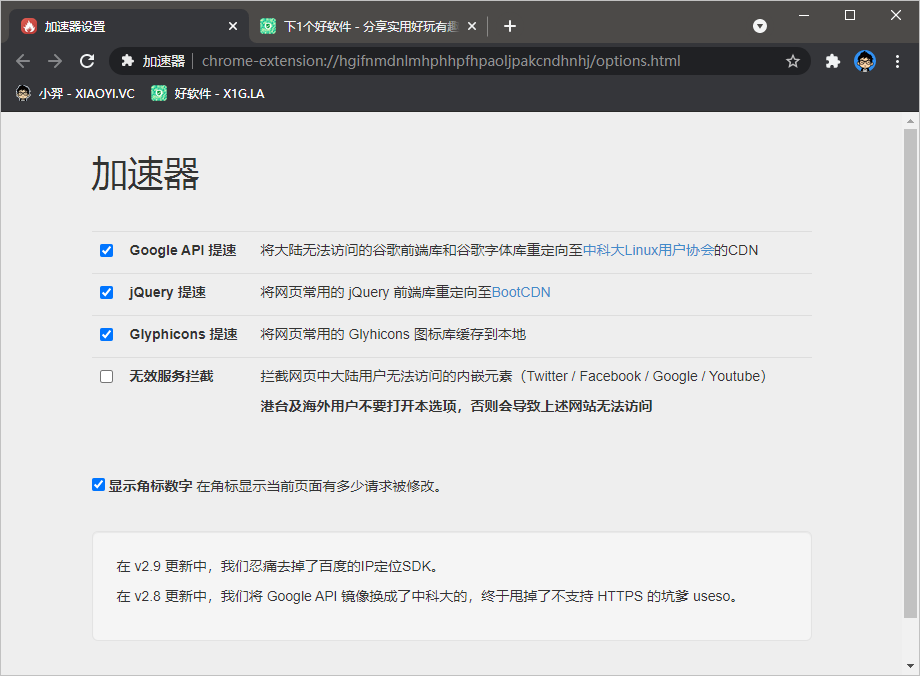The width and height of the screenshot is (920, 676).
Task: Reload the page with refresh icon
Action: (x=87, y=61)
